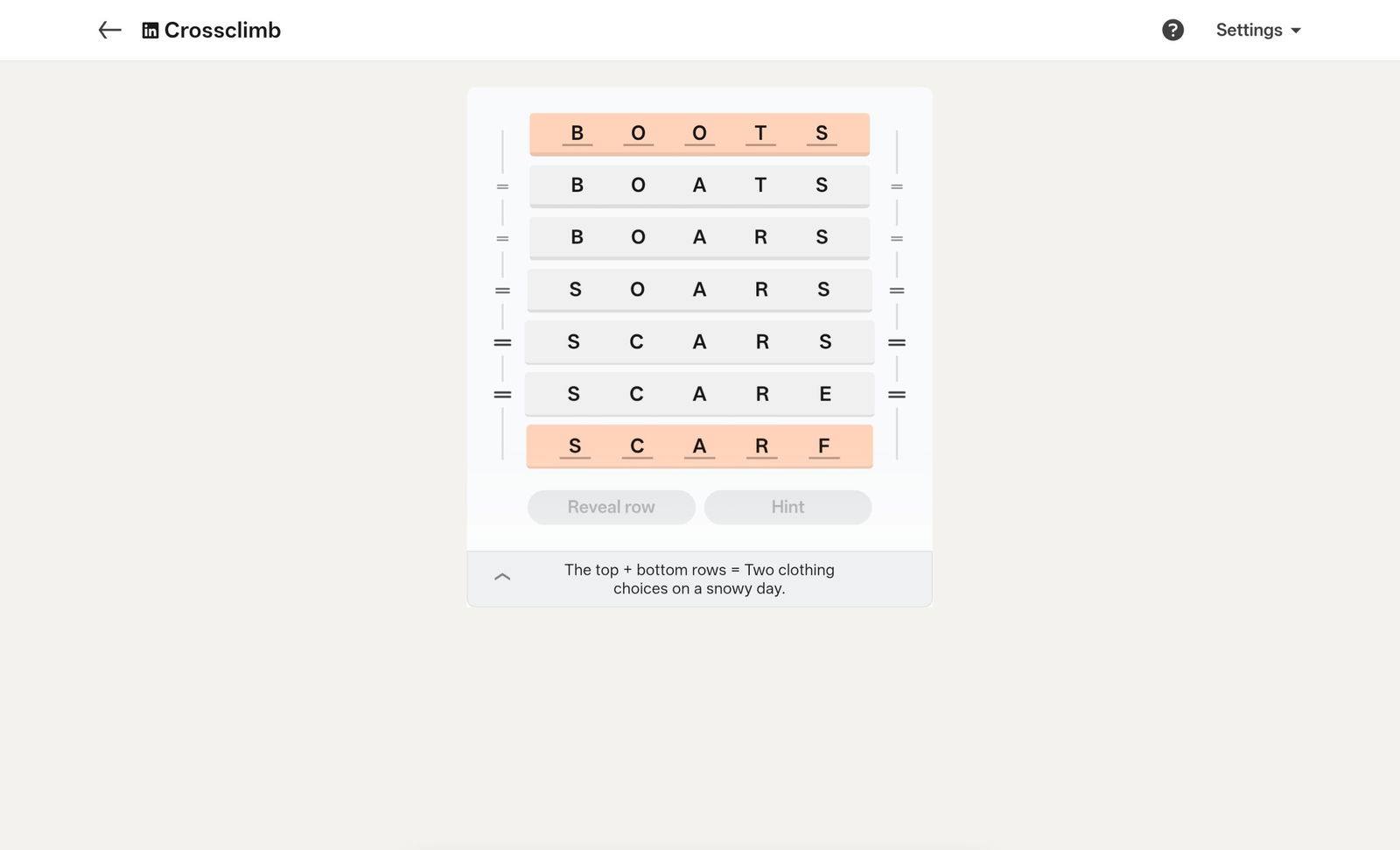Open the Settings dropdown menu
Screen dimensions: 1400x850
(1258, 31)
